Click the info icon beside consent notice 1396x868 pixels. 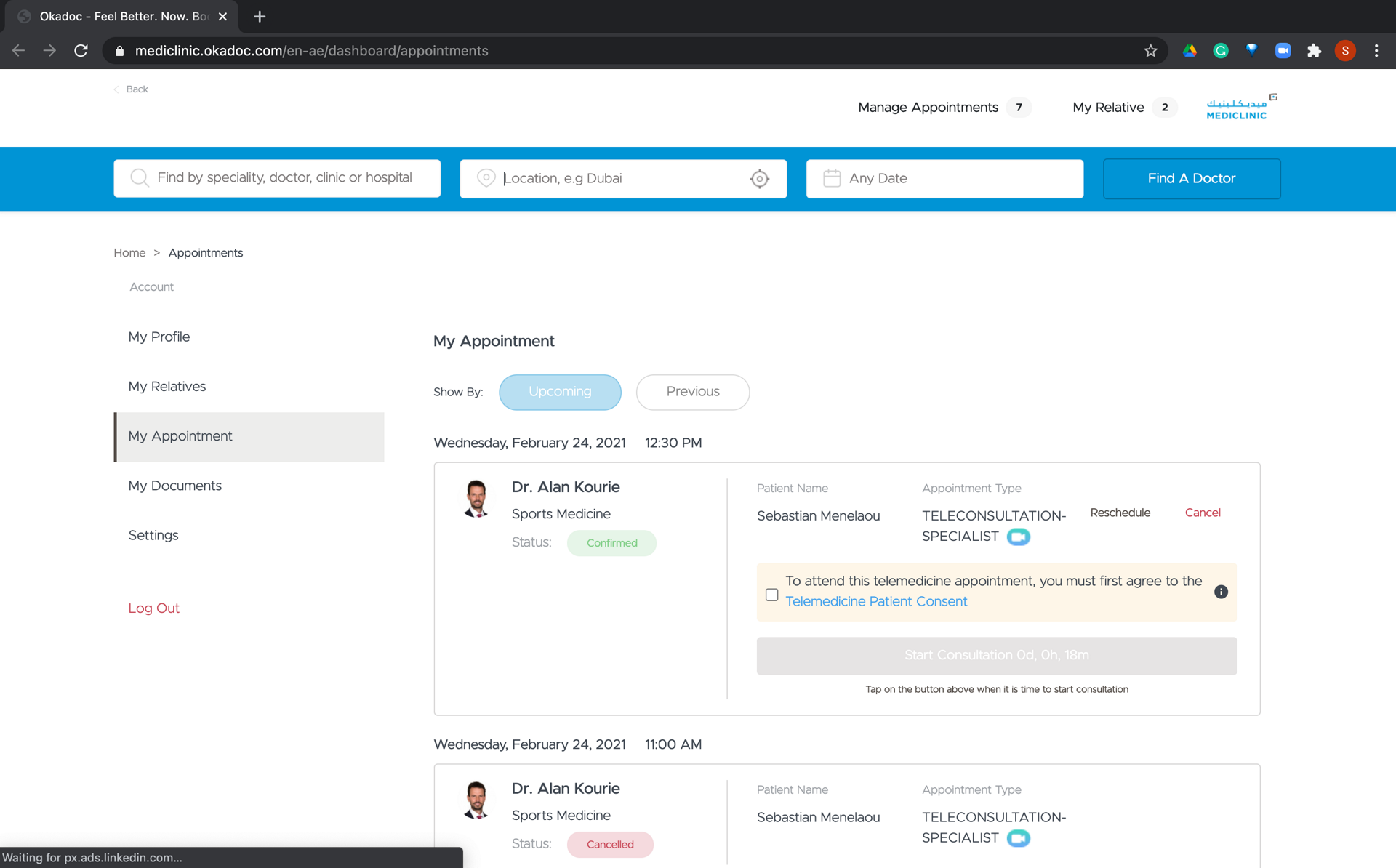tap(1221, 592)
